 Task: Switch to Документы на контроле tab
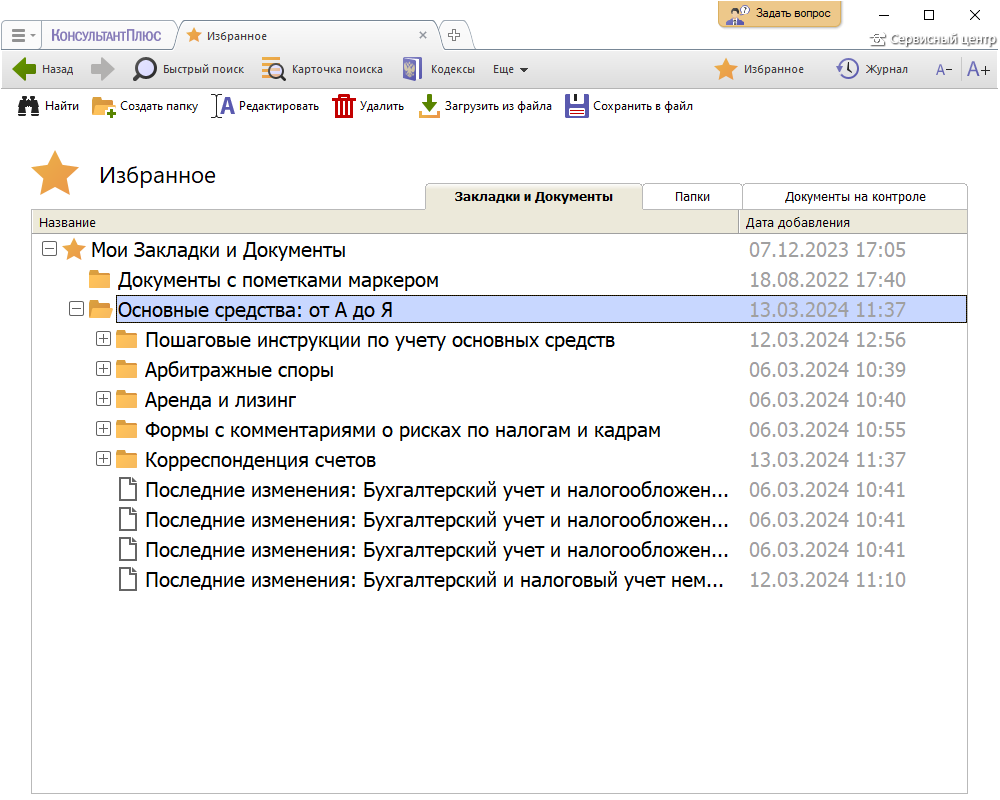pyautogui.click(x=855, y=196)
